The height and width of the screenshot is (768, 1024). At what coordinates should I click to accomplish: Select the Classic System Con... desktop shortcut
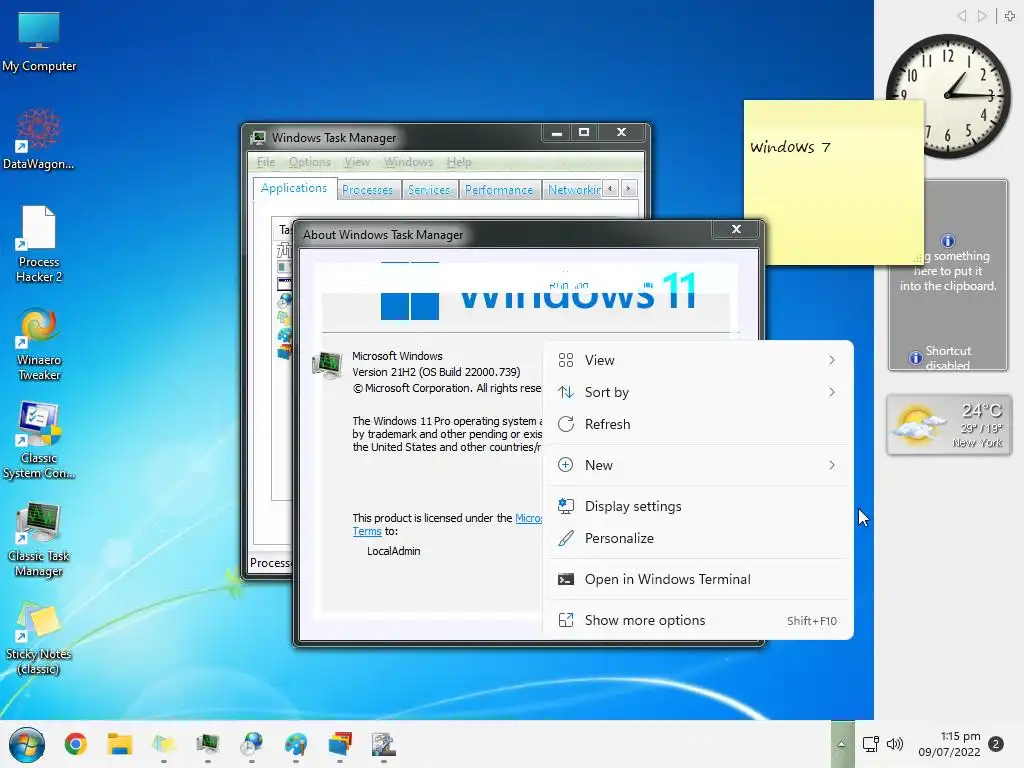point(39,441)
